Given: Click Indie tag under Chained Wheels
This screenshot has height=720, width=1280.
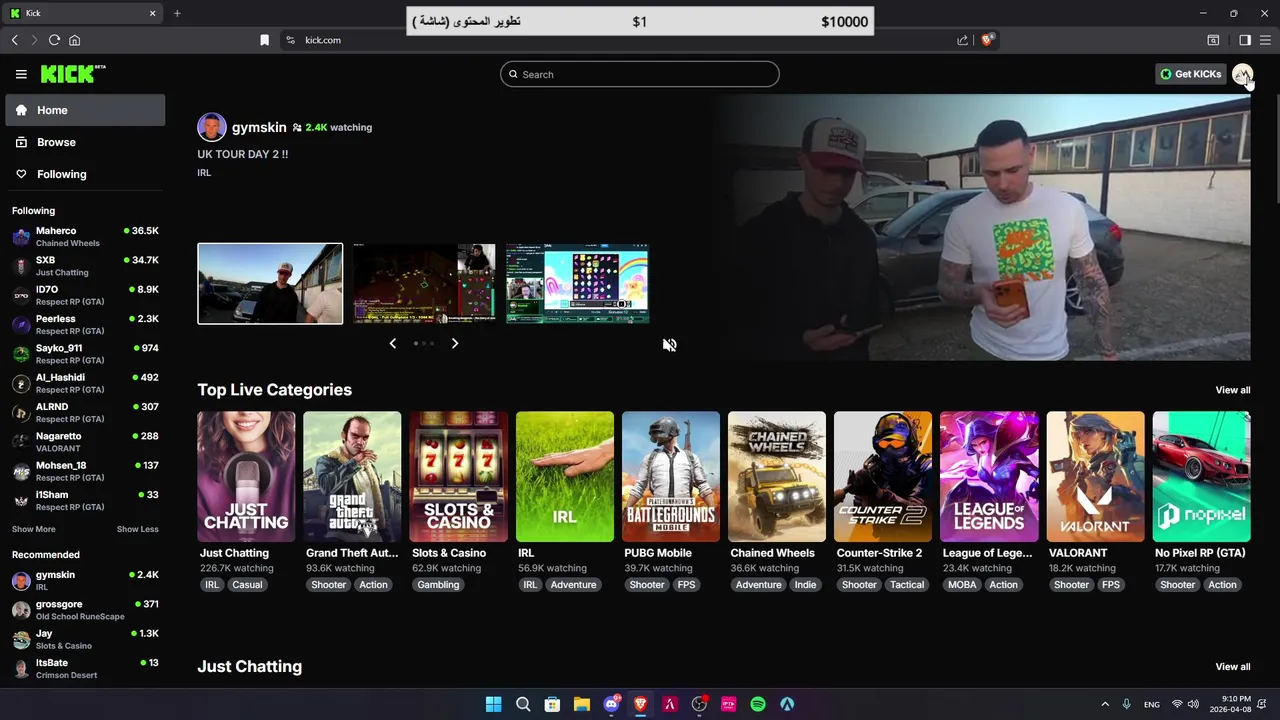Looking at the screenshot, I should coord(805,585).
